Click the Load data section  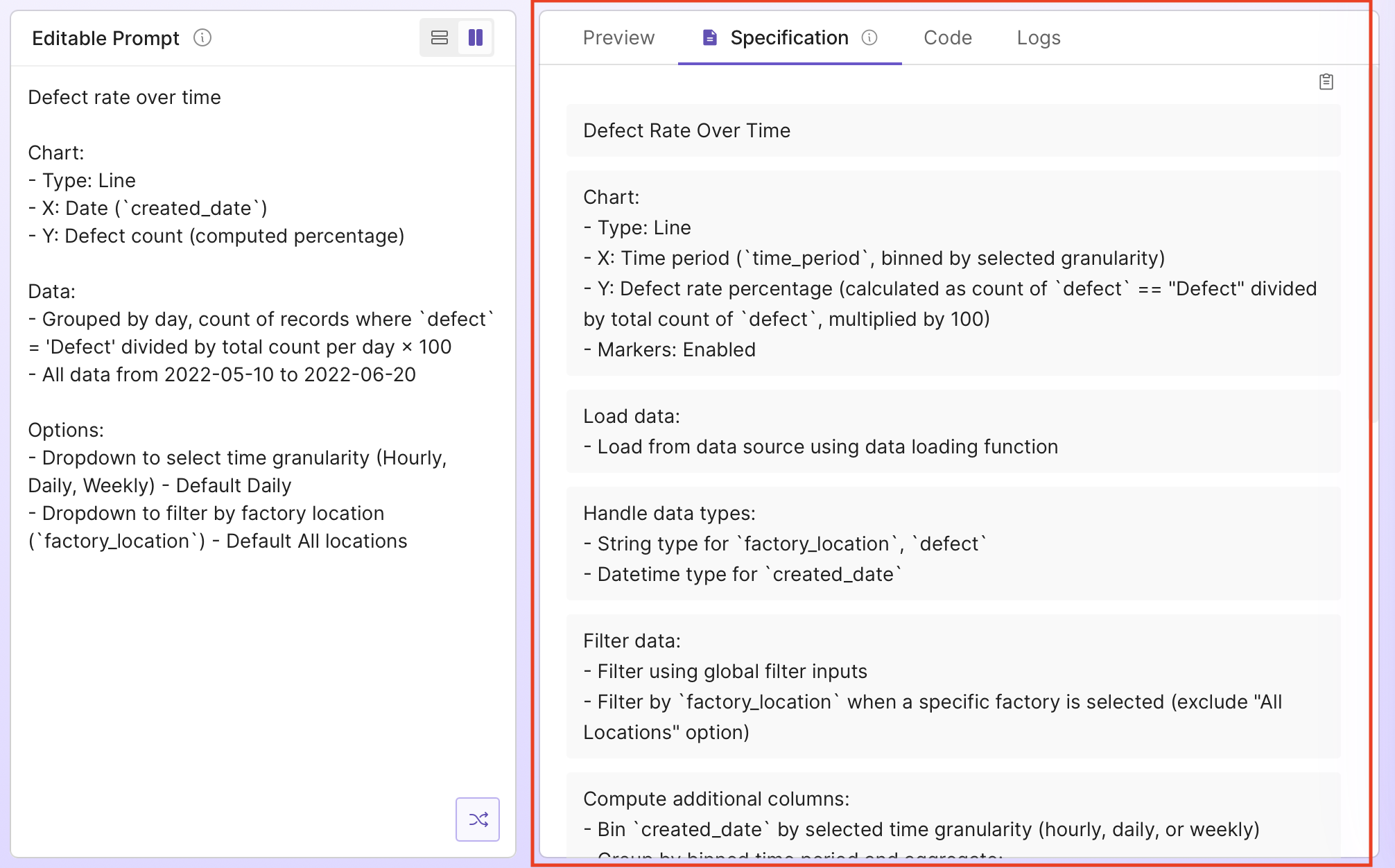click(x=953, y=431)
